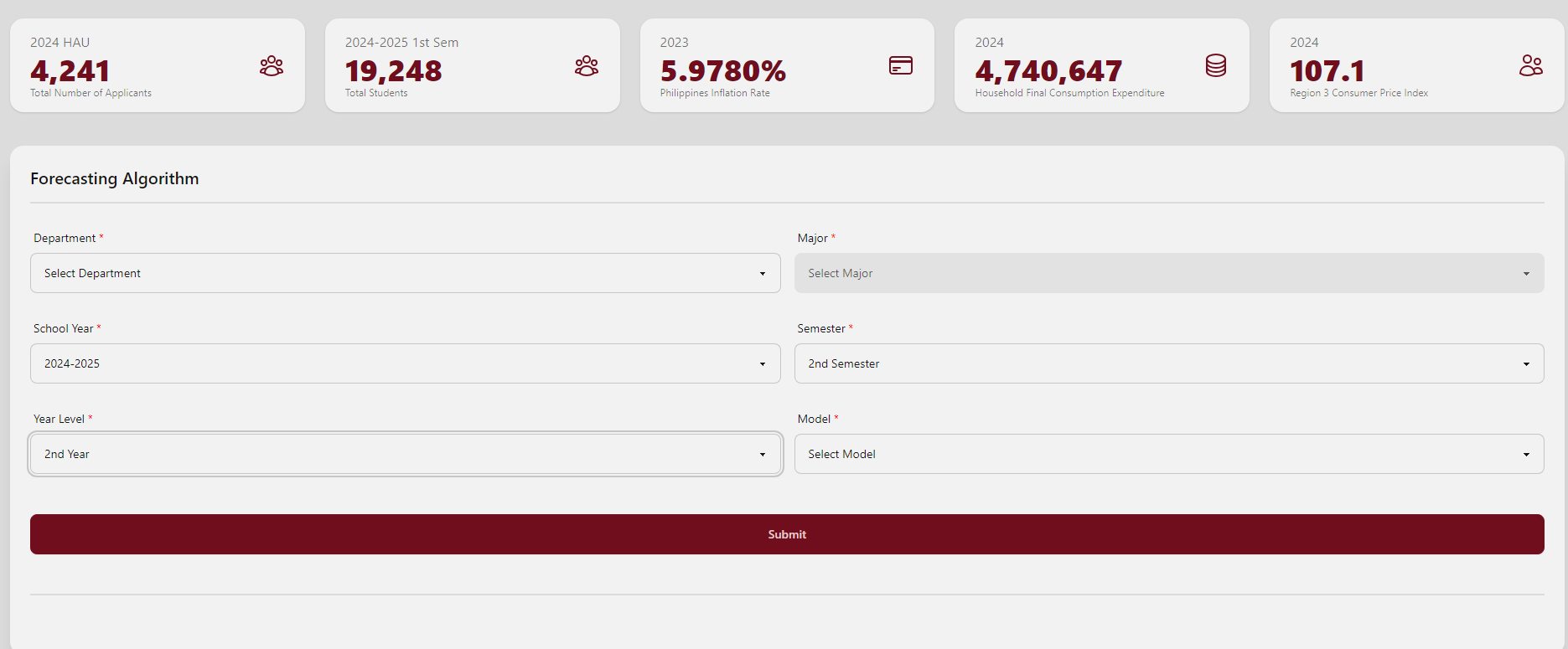Click the Consumer Price Index users icon

(x=1530, y=65)
